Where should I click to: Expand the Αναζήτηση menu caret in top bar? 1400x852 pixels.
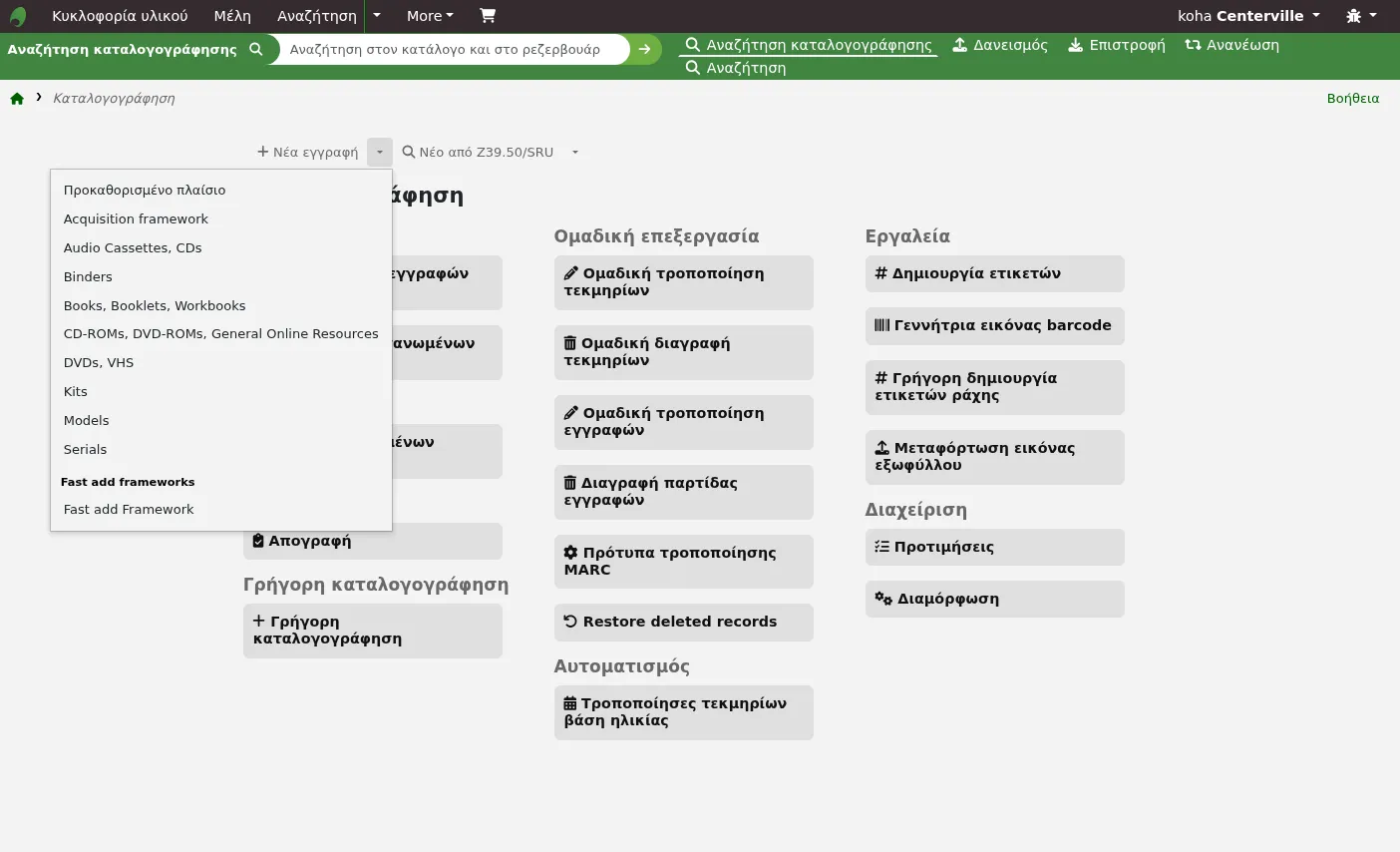click(x=377, y=16)
